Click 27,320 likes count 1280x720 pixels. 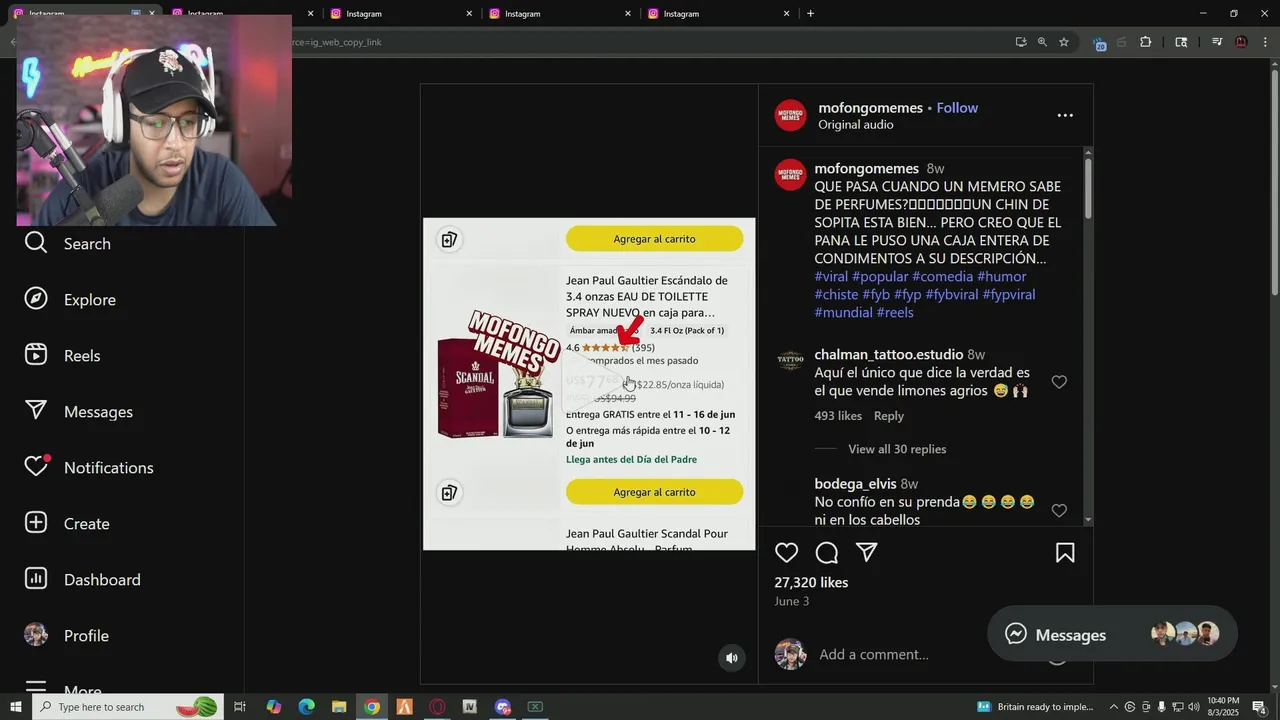pyautogui.click(x=811, y=582)
